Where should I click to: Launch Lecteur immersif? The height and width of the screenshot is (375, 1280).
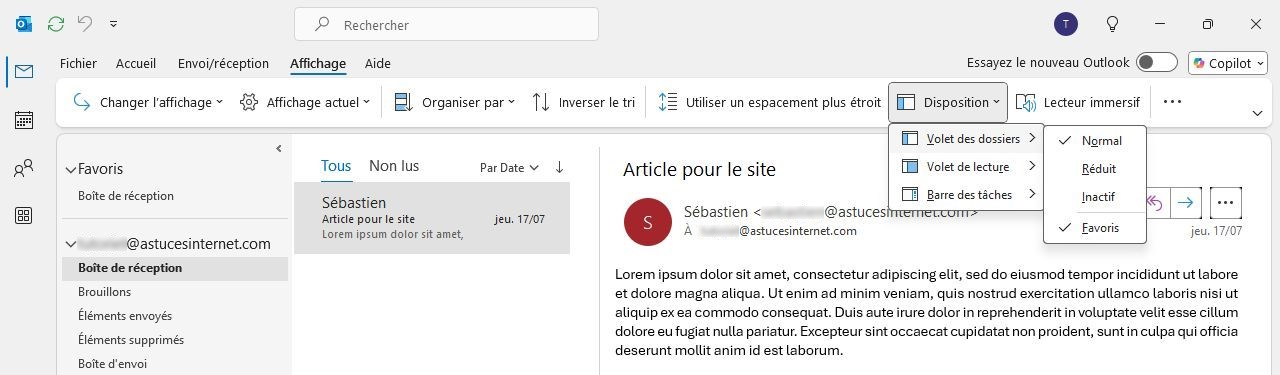tap(1077, 102)
